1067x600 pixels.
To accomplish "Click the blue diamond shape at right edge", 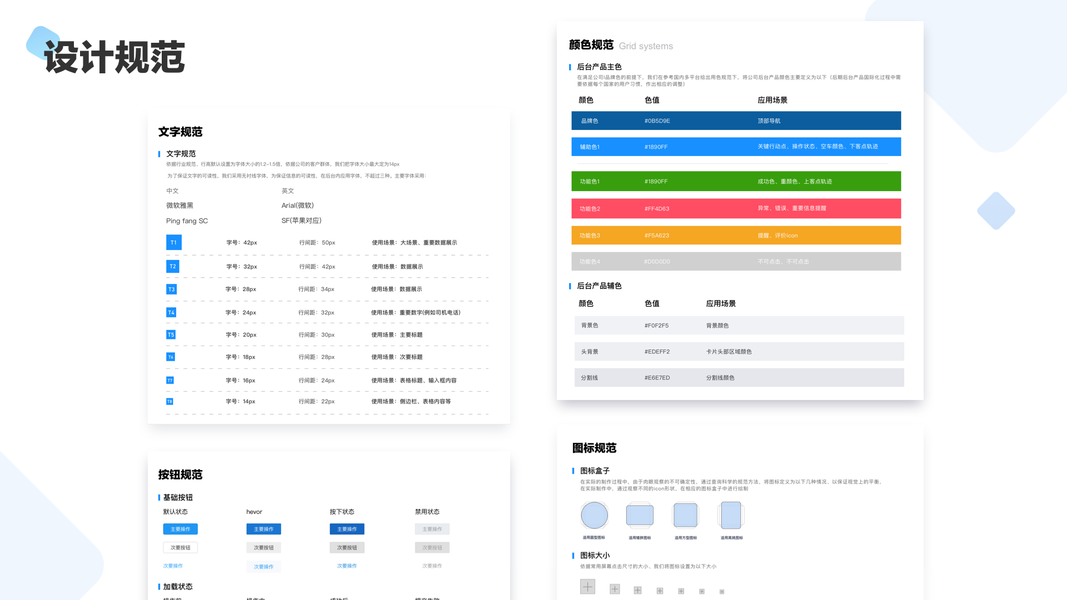I will pyautogui.click(x=996, y=211).
